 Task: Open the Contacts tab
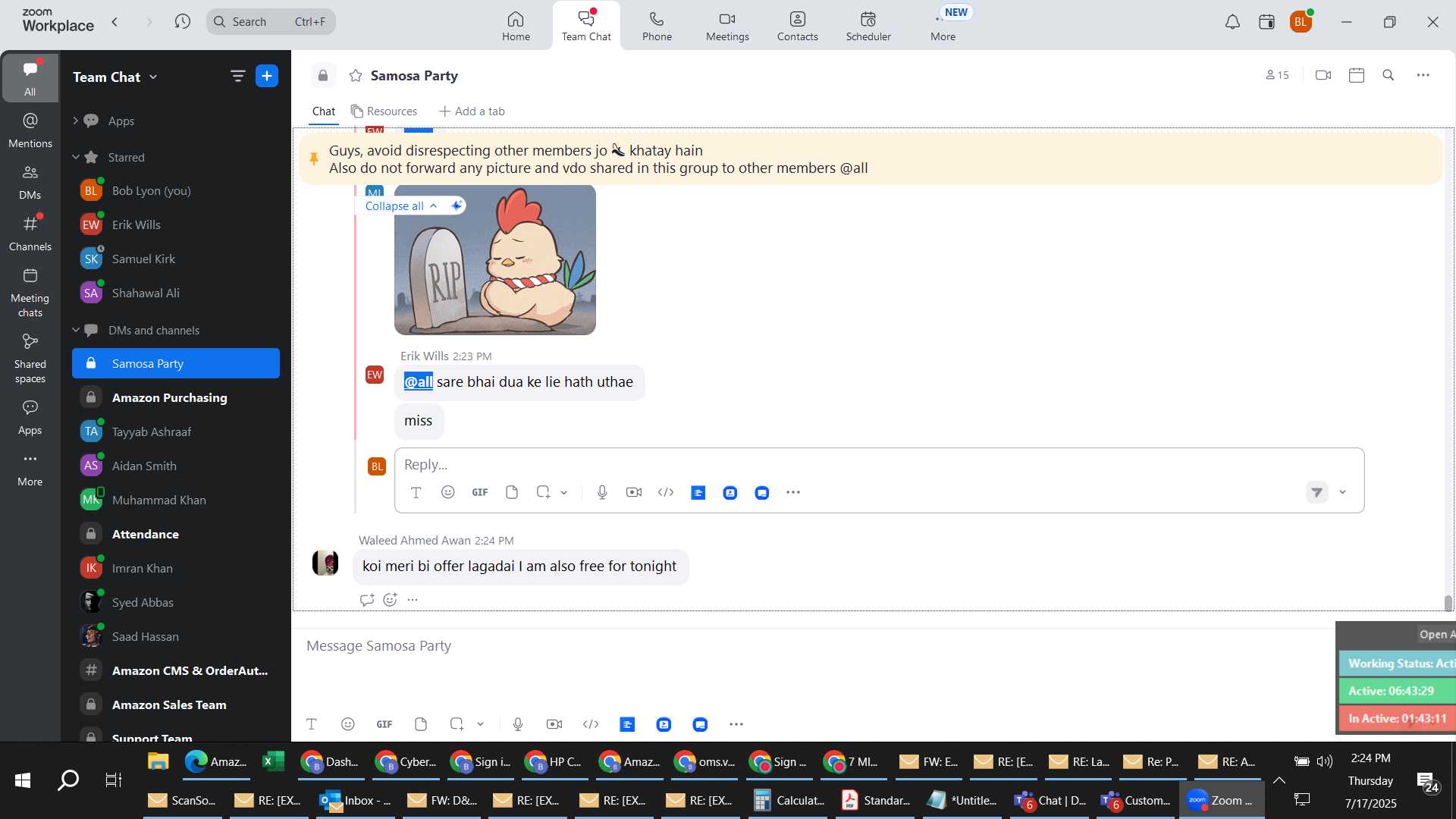(x=797, y=26)
